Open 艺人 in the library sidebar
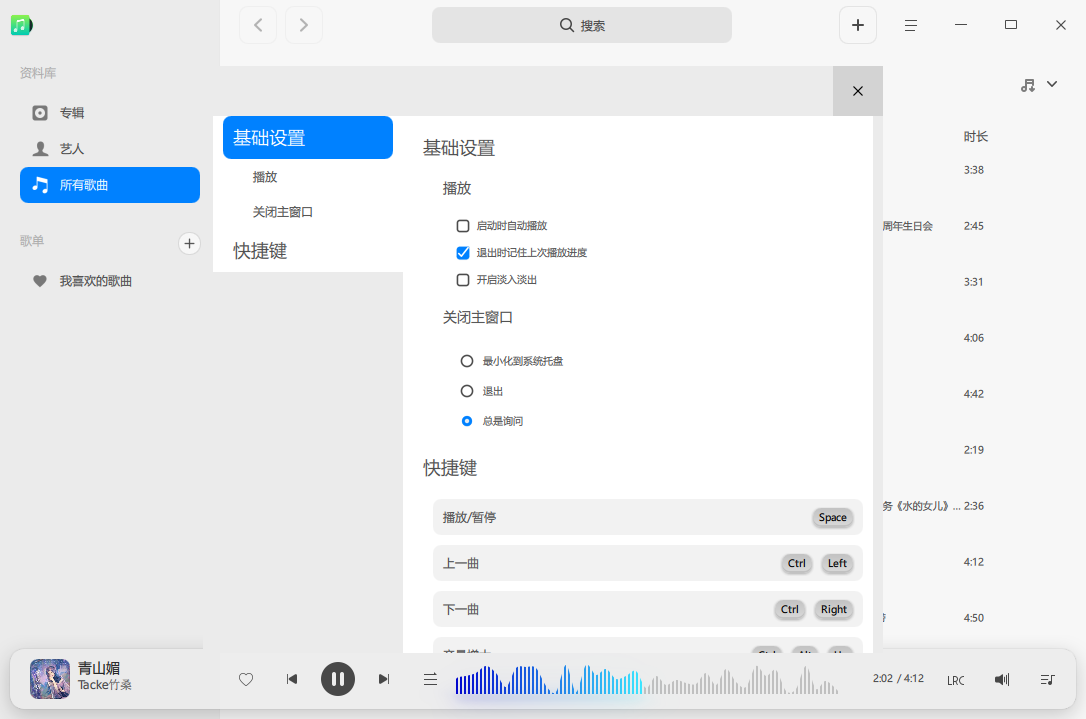The image size is (1086, 719). tap(110, 149)
